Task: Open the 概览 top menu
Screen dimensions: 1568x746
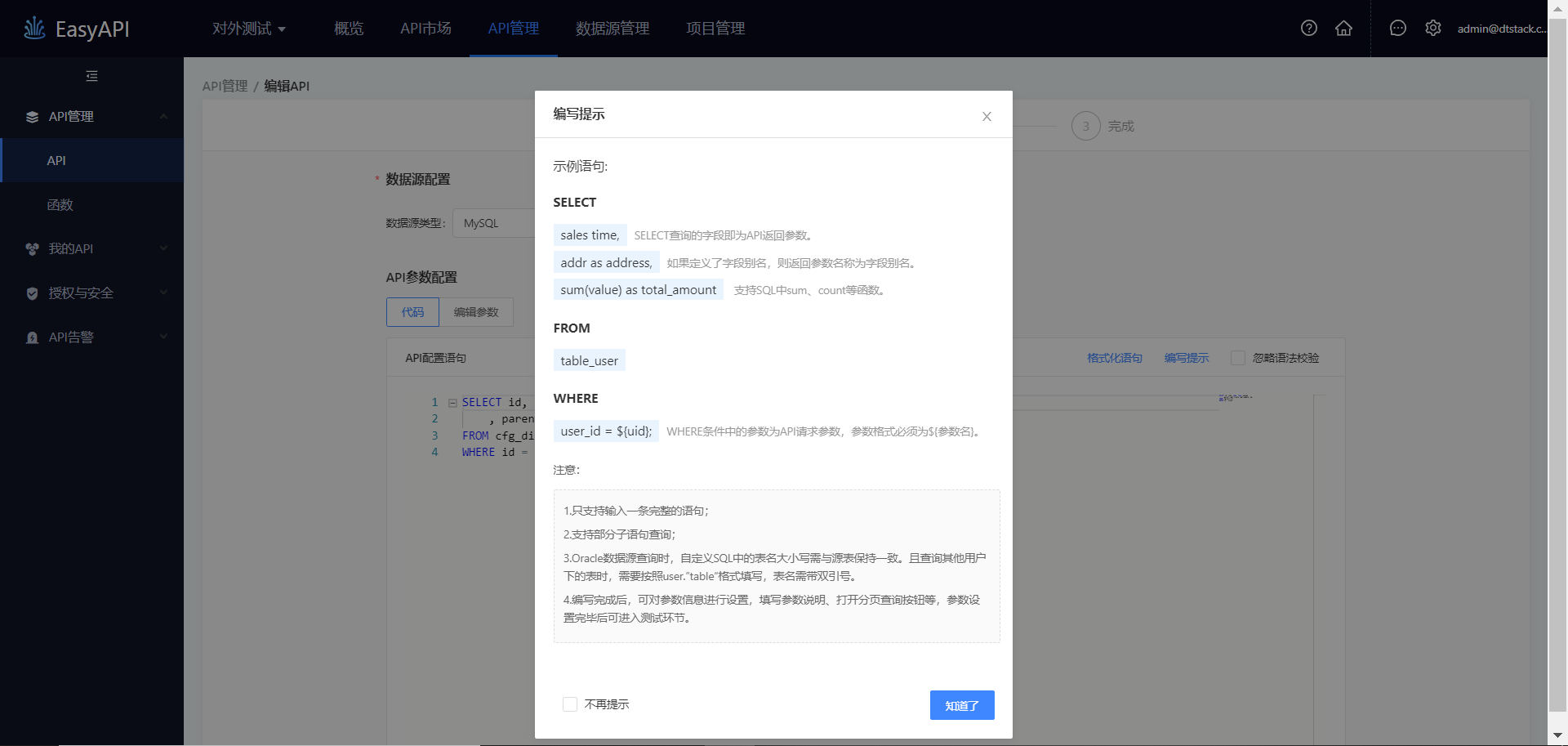Action: point(349,29)
